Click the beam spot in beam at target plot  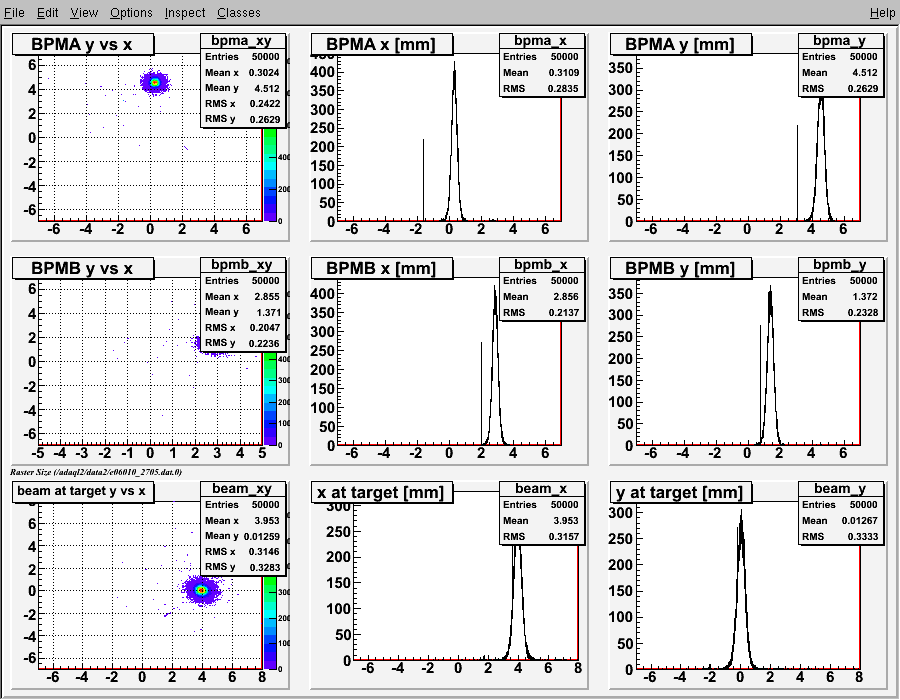point(201,590)
